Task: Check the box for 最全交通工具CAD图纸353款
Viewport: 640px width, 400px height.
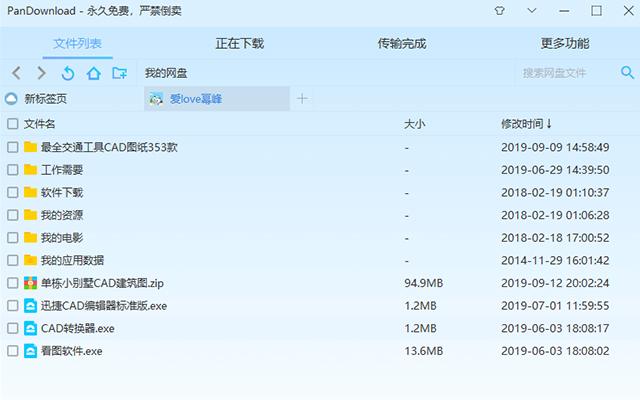Action: click(x=13, y=147)
